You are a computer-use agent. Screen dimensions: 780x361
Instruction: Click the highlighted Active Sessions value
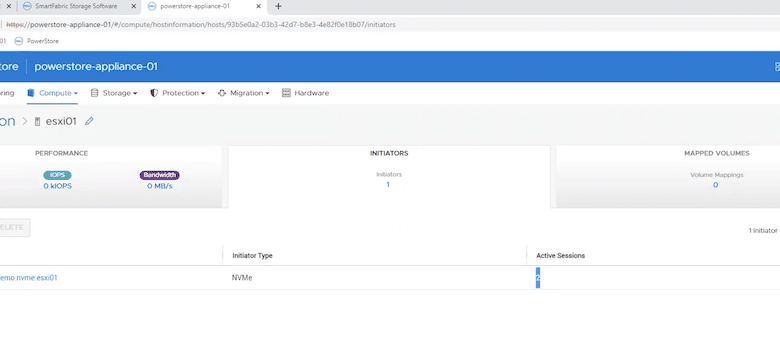tap(538, 278)
